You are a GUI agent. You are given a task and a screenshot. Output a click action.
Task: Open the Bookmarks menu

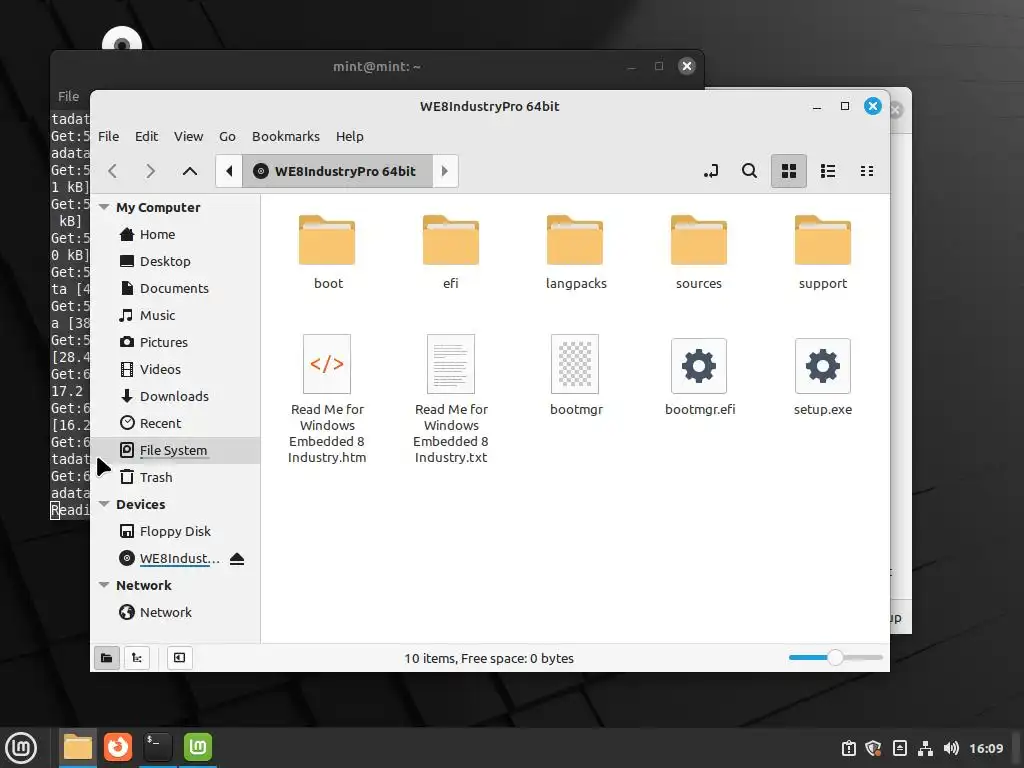pyautogui.click(x=286, y=136)
